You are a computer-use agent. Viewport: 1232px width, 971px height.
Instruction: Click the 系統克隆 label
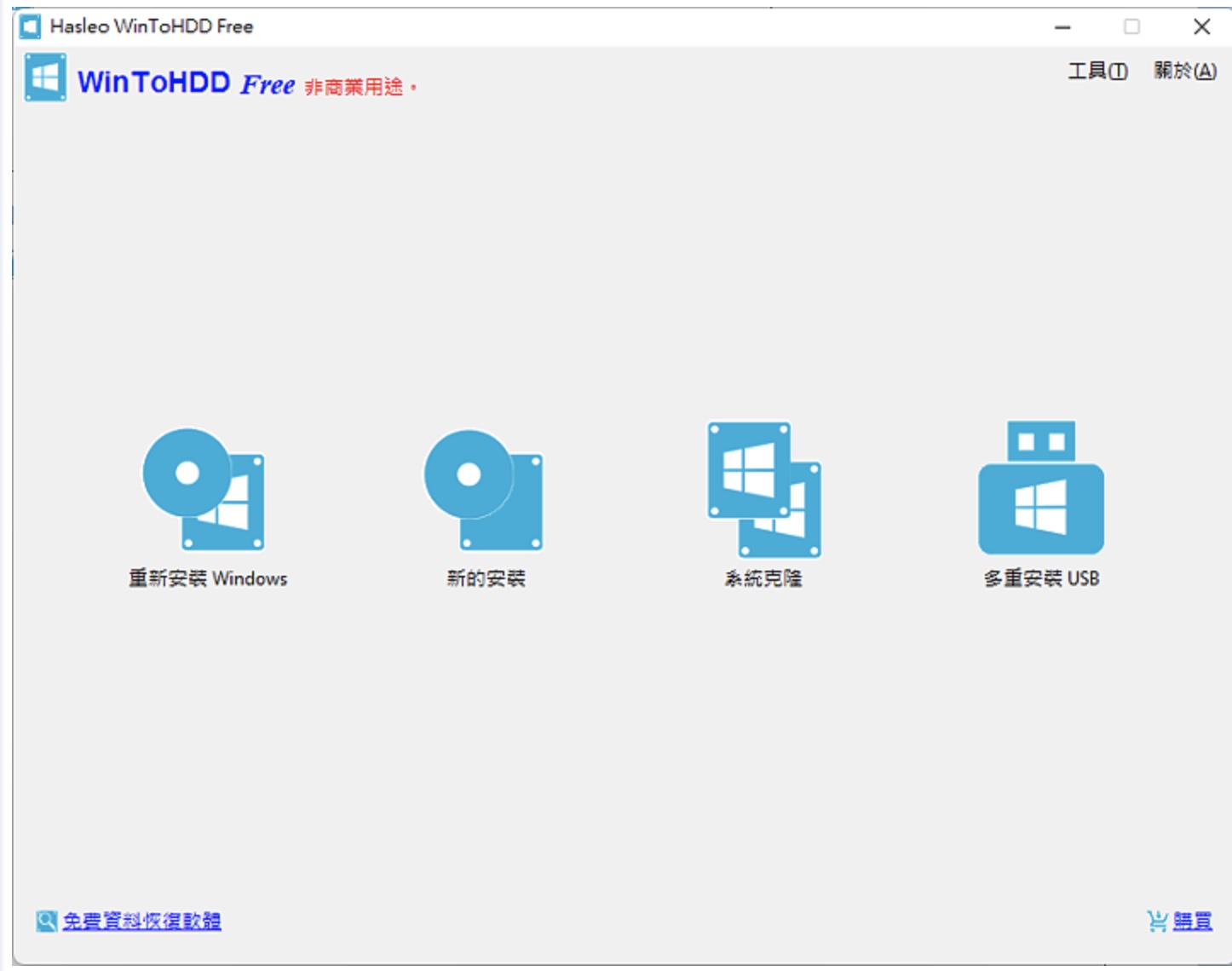763,578
